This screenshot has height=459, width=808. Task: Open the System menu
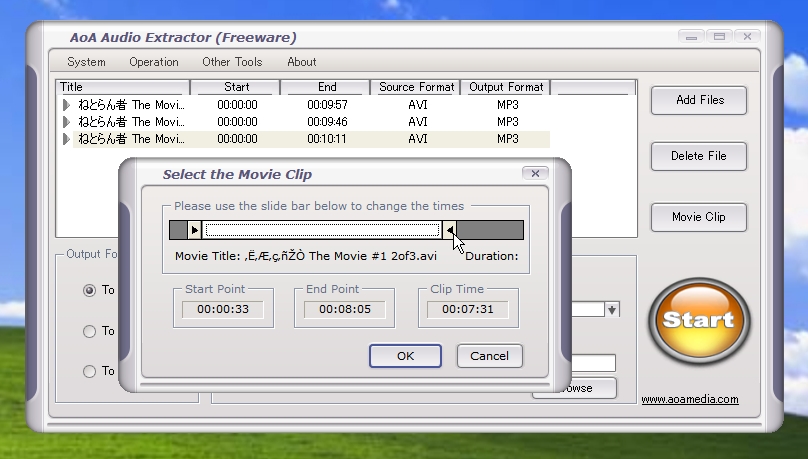pyautogui.click(x=86, y=62)
